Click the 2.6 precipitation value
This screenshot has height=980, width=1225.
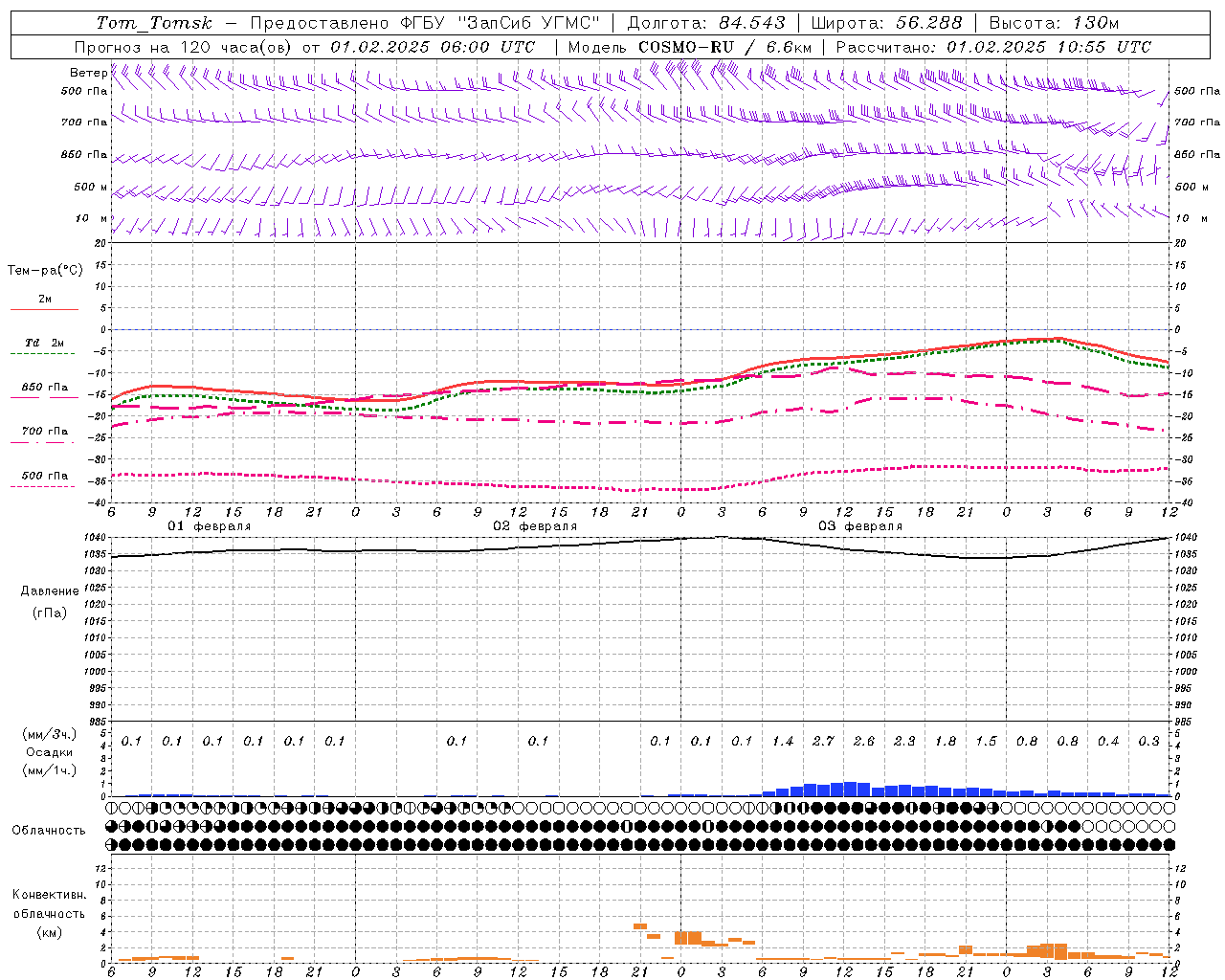(864, 742)
